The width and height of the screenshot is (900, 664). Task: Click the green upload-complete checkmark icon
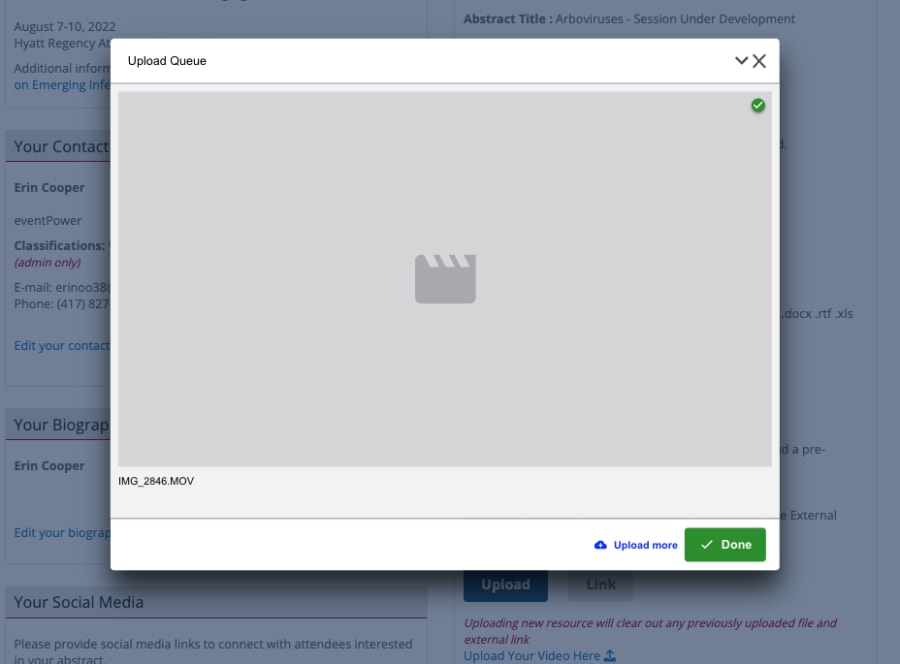758,106
